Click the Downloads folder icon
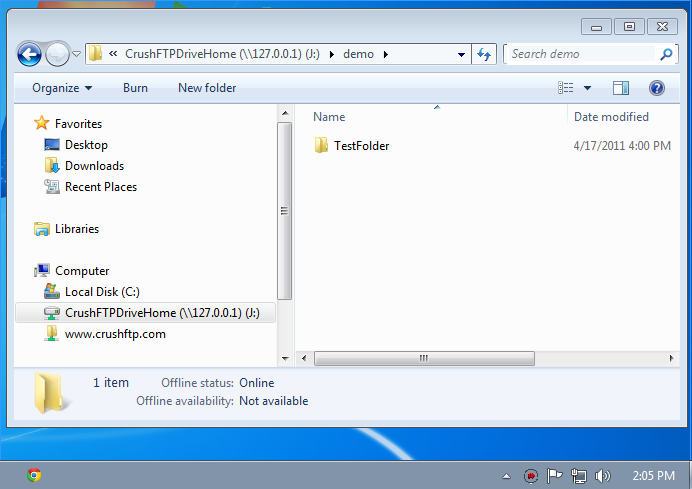 pos(52,165)
